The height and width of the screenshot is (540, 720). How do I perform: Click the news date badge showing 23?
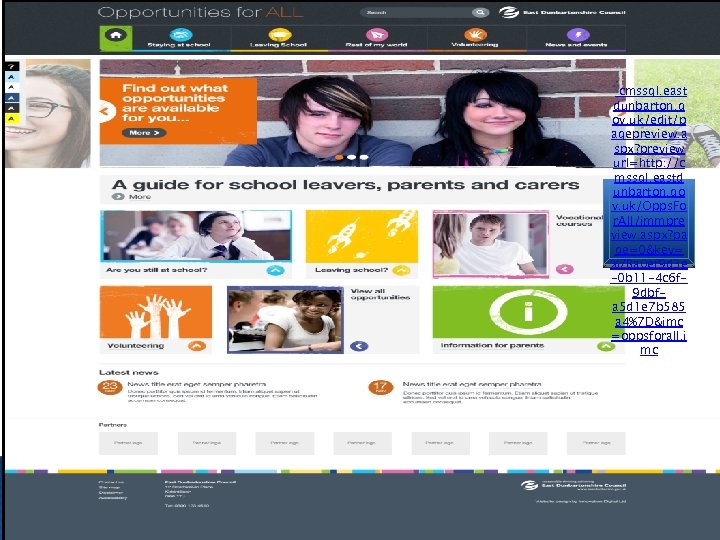point(110,387)
